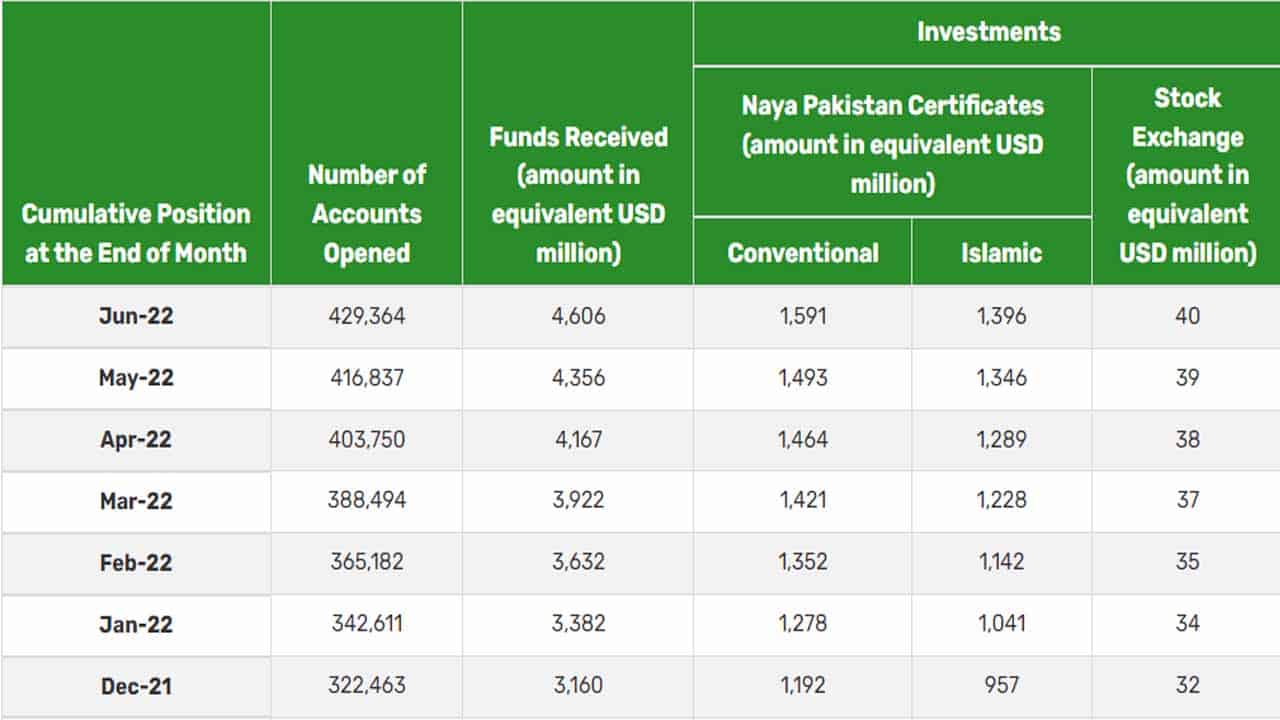
Task: Click the Jun-22 row label
Action: [136, 316]
